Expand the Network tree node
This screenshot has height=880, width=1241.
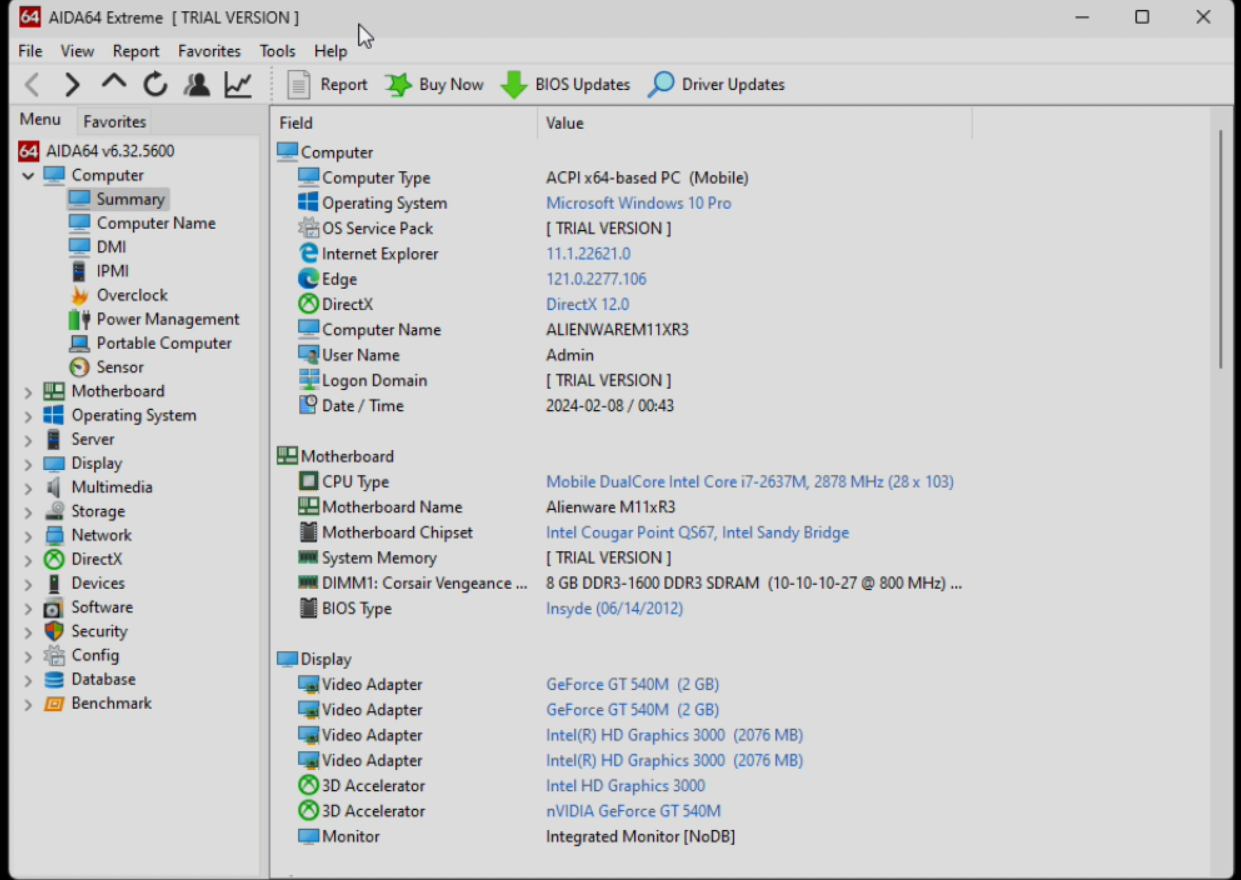pyautogui.click(x=28, y=536)
